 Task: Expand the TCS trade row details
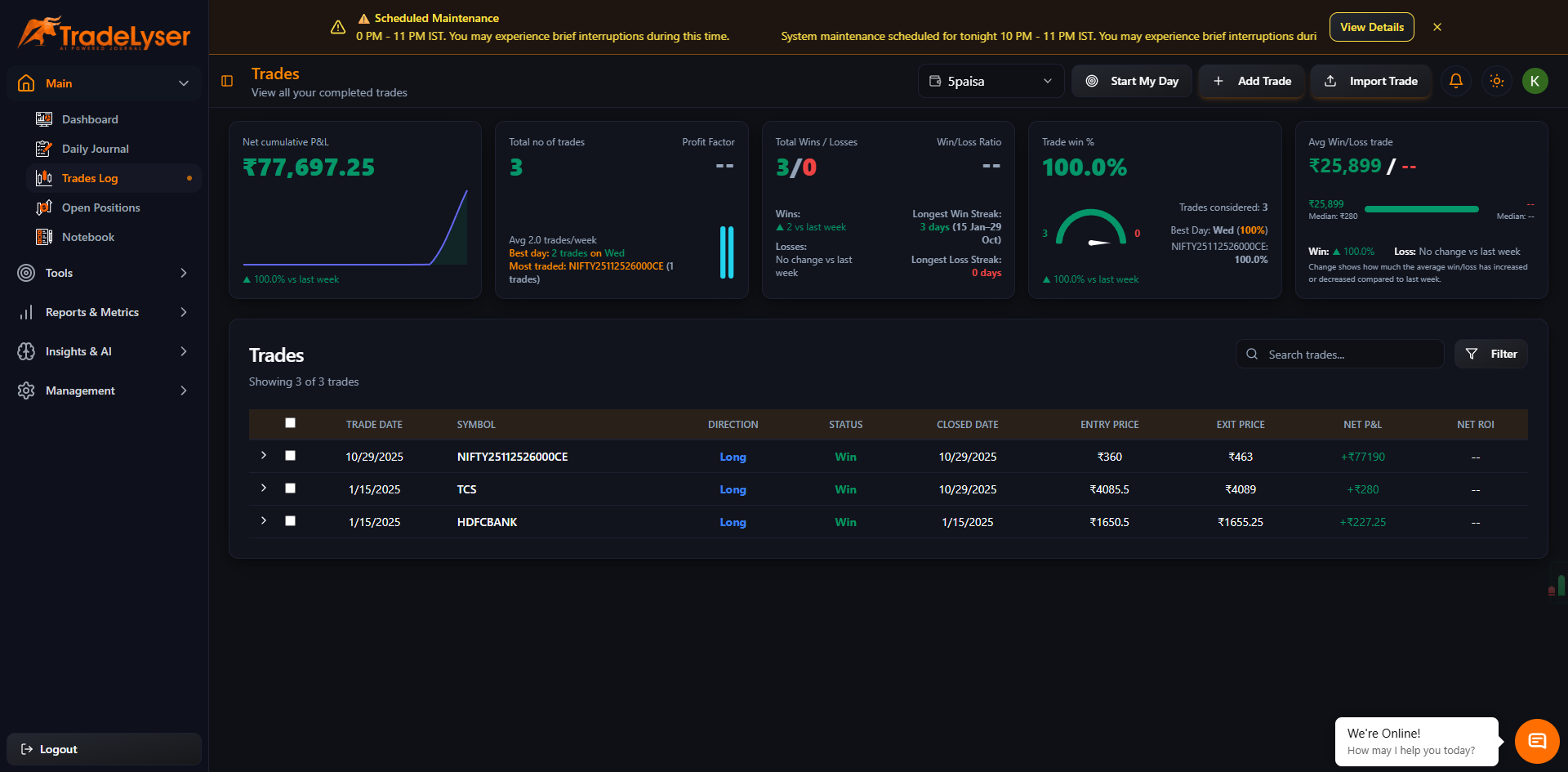pos(263,488)
